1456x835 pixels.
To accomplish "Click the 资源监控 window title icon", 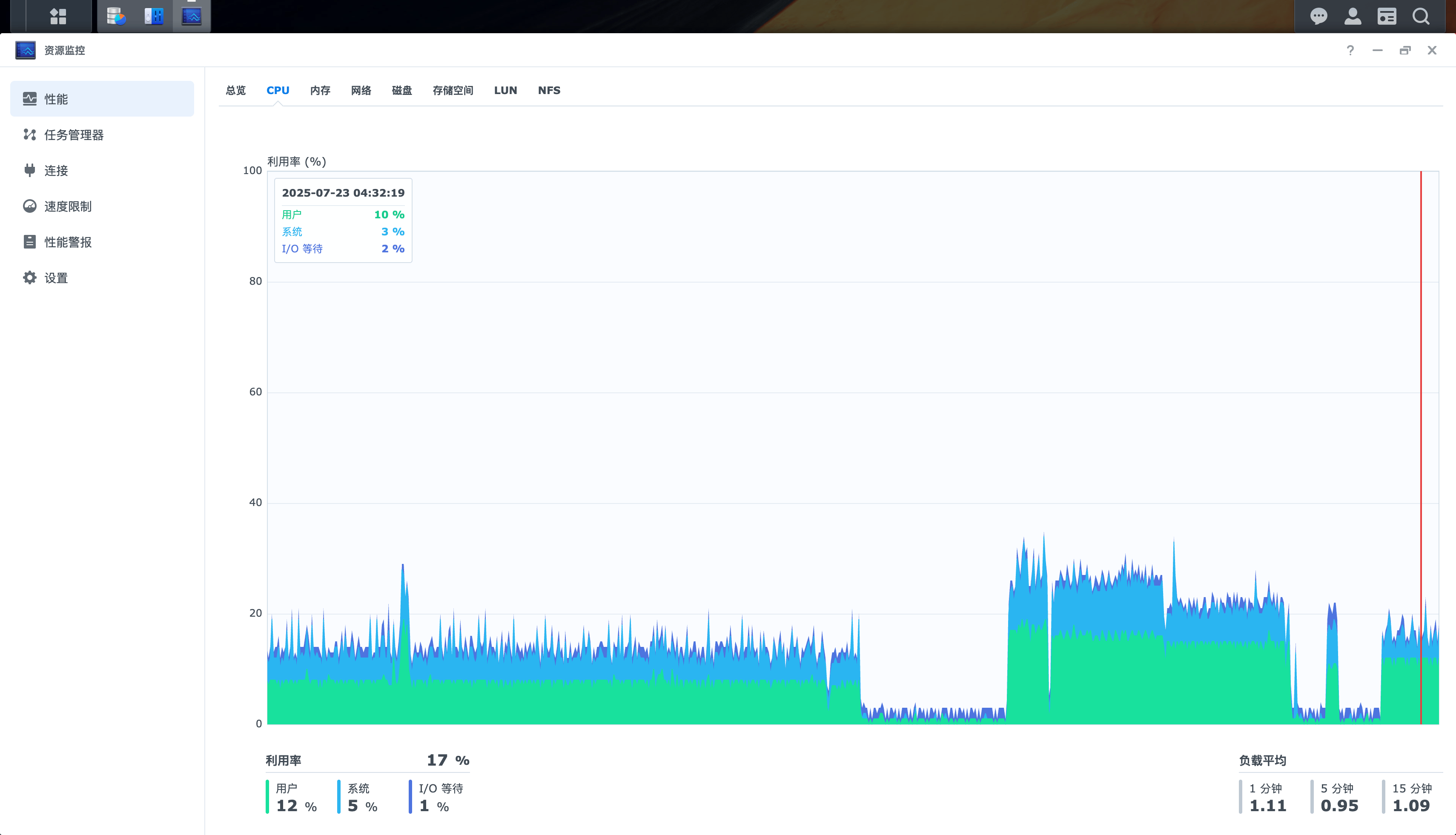I will (25, 50).
